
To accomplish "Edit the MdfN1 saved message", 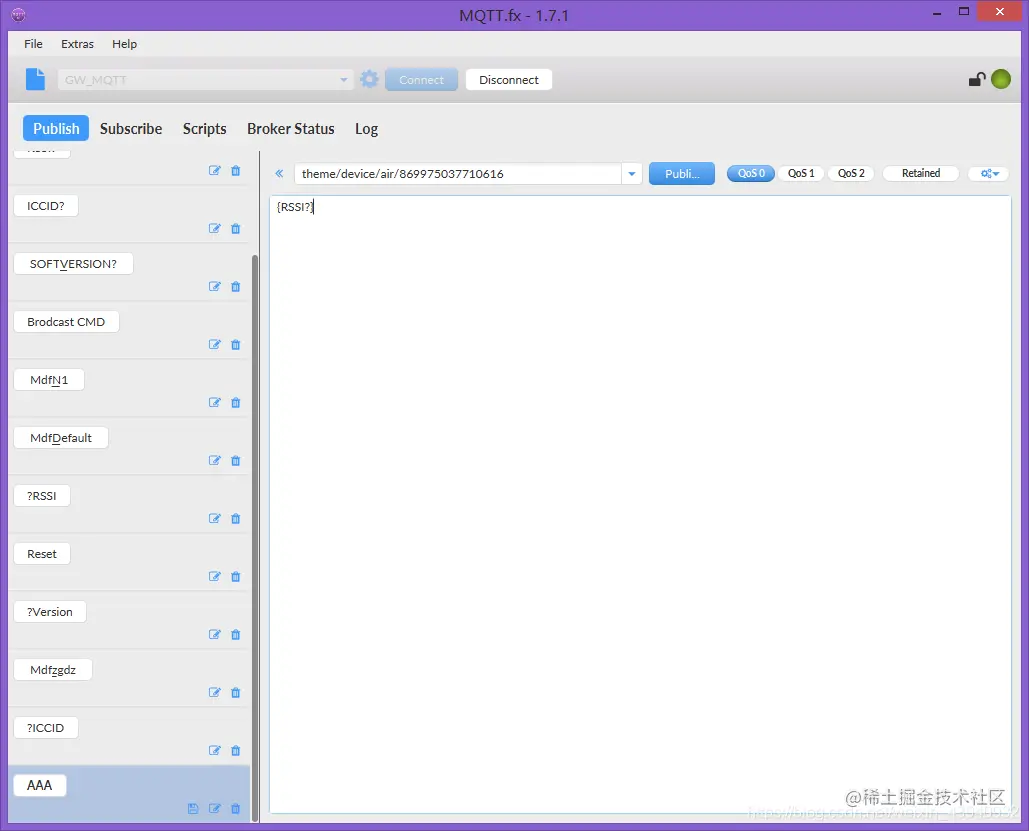I will [x=215, y=402].
